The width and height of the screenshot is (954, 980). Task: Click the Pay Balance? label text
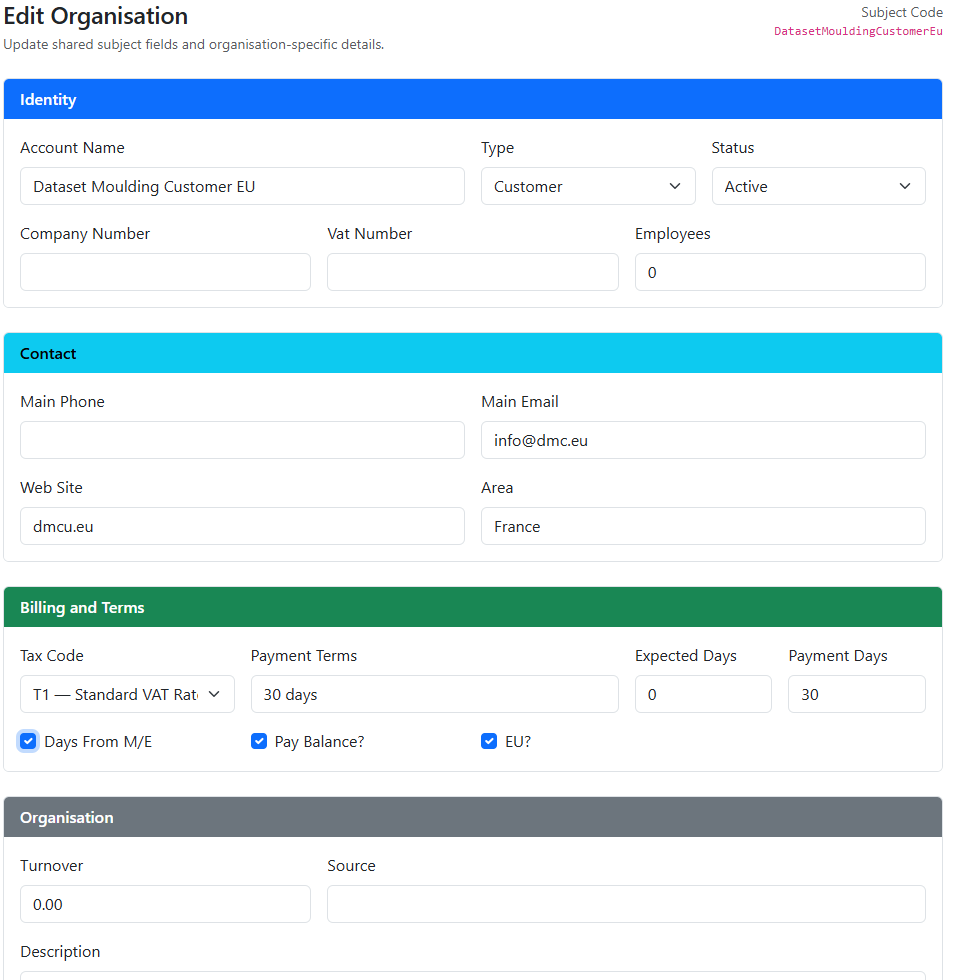[319, 742]
